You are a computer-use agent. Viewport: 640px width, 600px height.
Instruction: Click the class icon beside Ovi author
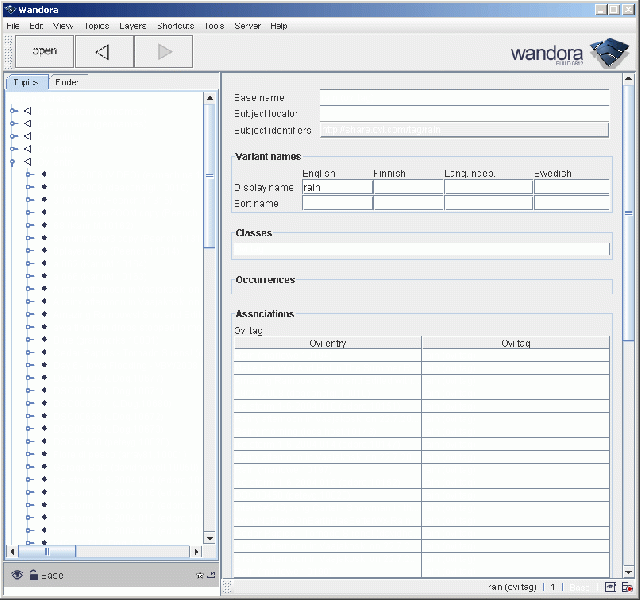pyautogui.click(x=28, y=136)
